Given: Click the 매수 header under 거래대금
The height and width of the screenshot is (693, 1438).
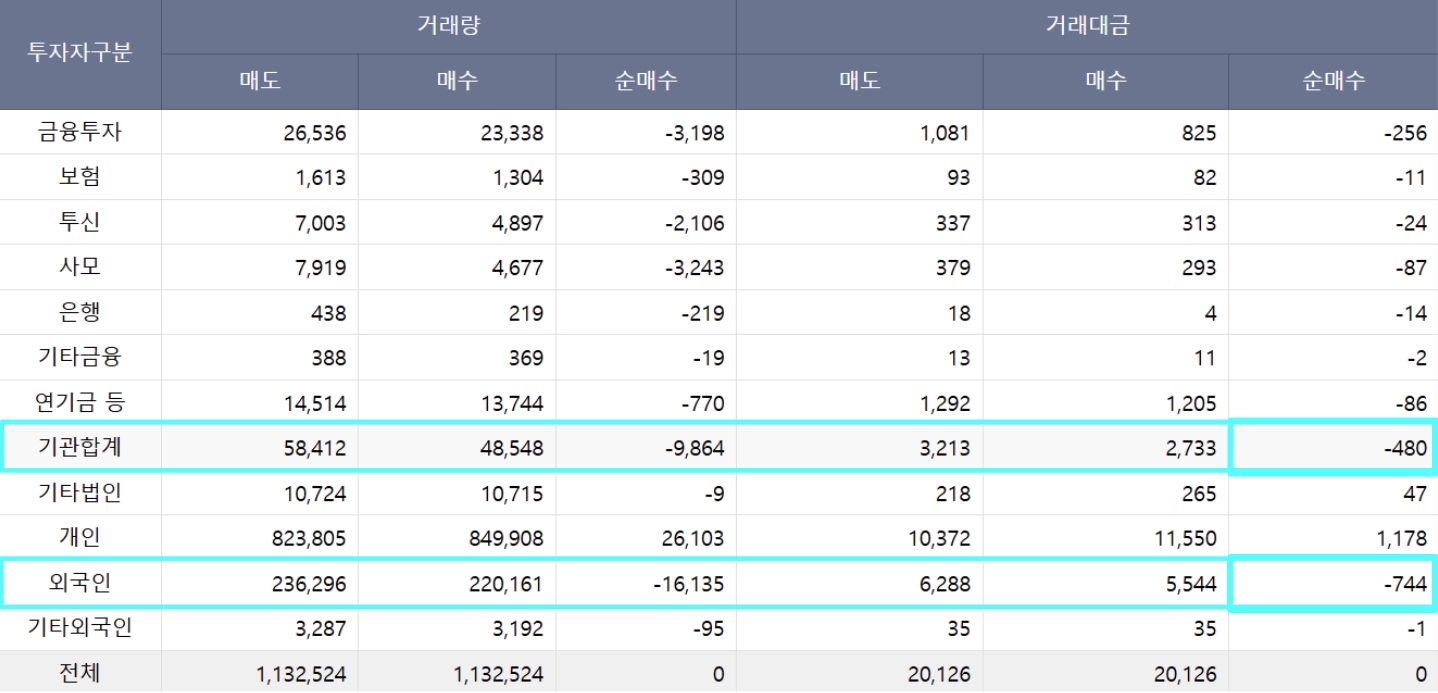Looking at the screenshot, I should click(x=1106, y=82).
